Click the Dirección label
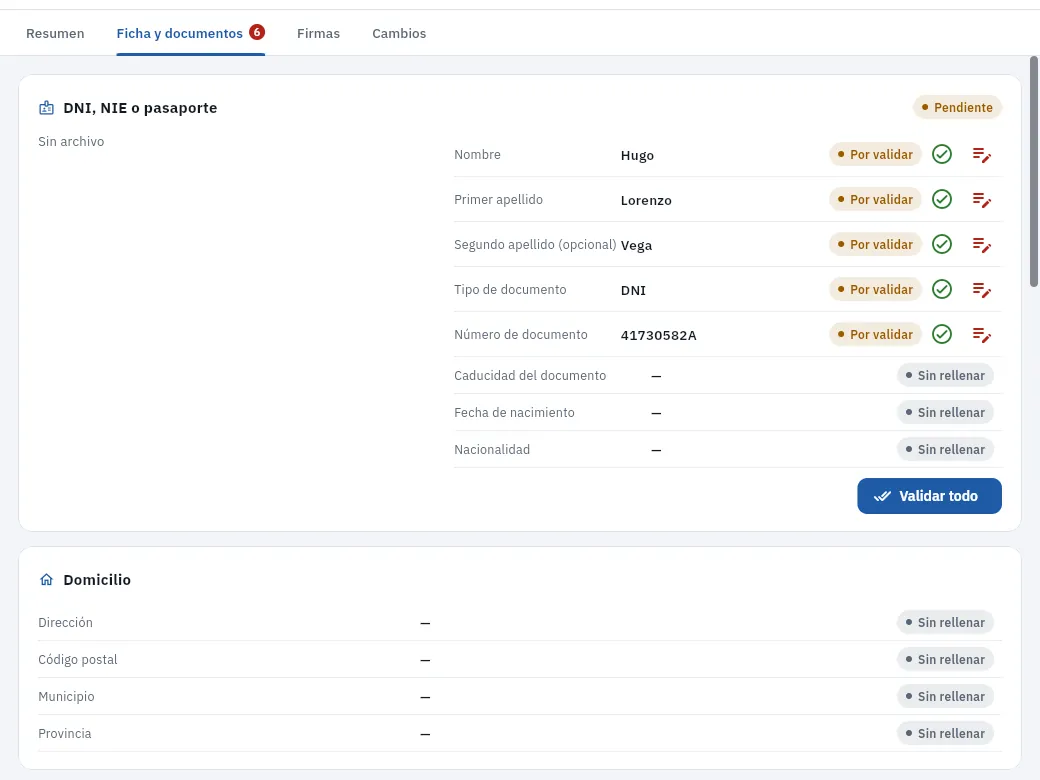Viewport: 1040px width, 780px height. [x=65, y=623]
